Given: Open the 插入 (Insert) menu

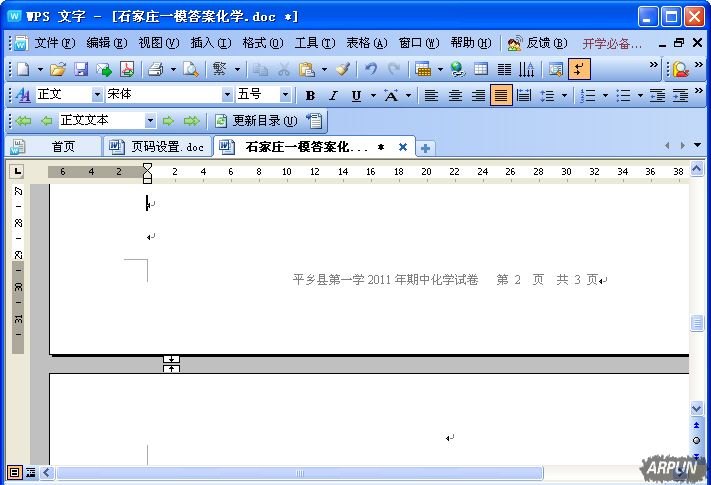Looking at the screenshot, I should tap(210, 43).
